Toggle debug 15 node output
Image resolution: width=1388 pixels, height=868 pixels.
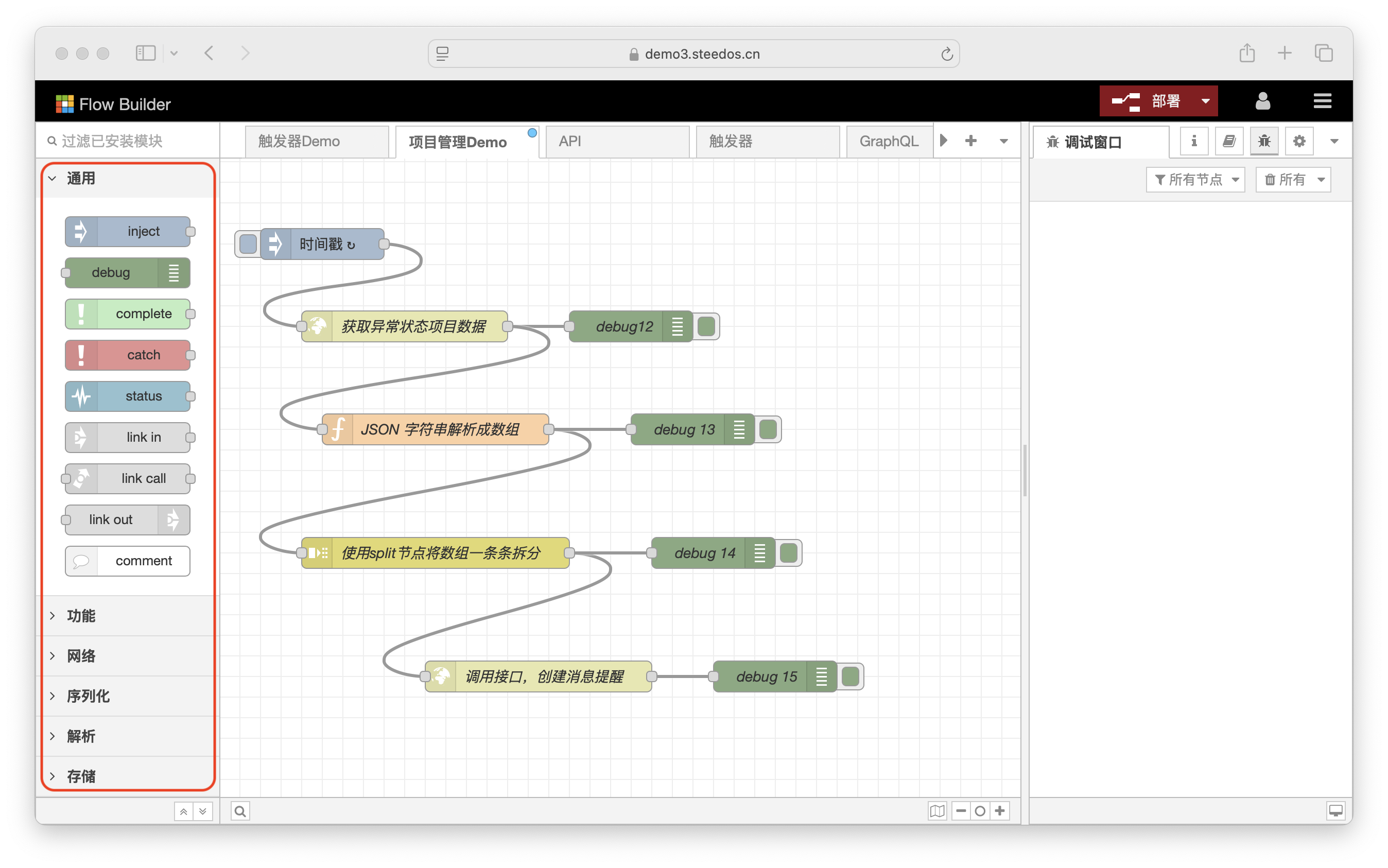[851, 676]
